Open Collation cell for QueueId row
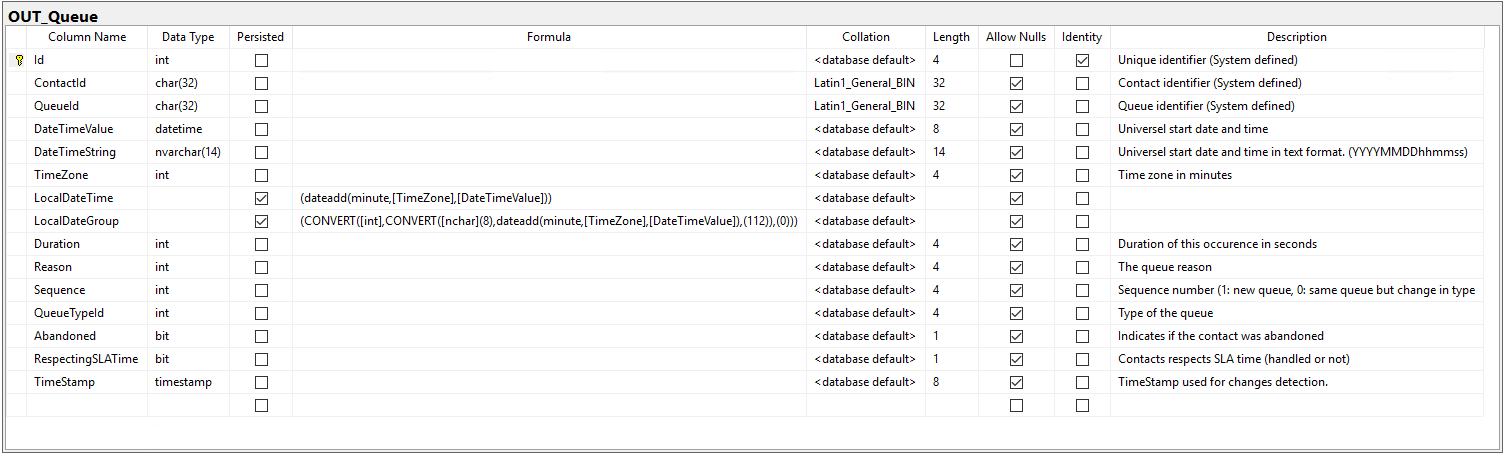The width and height of the screenshot is (1504, 453). [x=866, y=106]
